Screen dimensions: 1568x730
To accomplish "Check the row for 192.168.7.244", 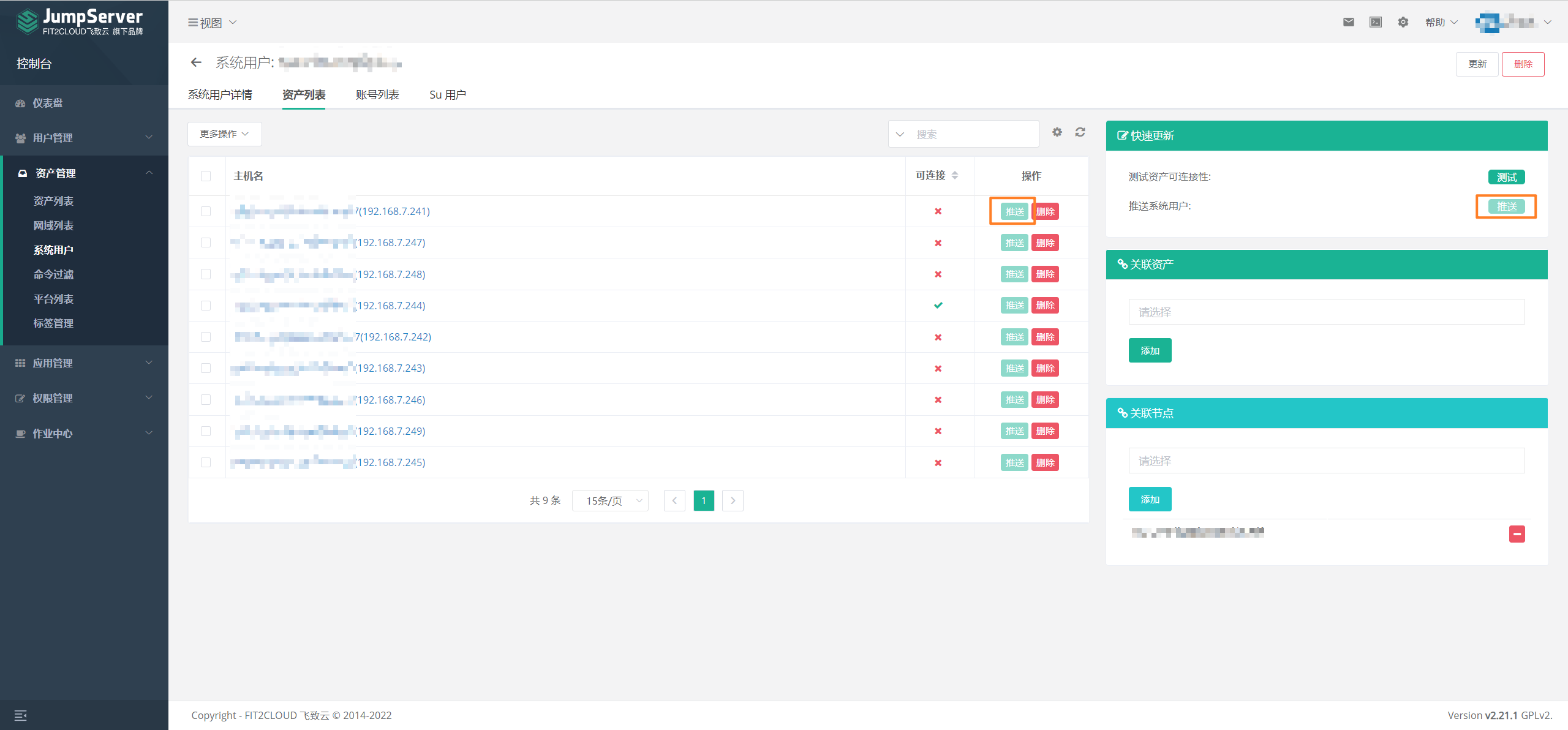I will click(x=206, y=306).
